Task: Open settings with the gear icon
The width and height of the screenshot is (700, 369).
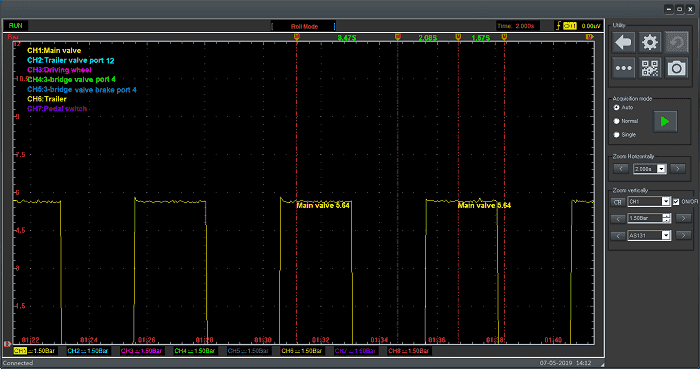Action: [x=650, y=43]
